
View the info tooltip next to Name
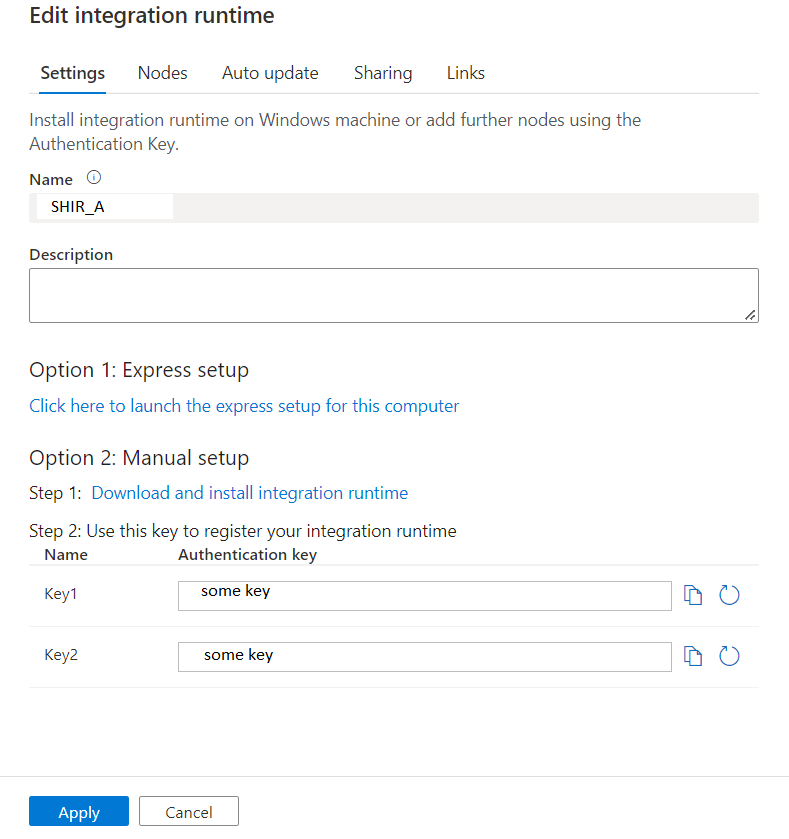tap(93, 178)
